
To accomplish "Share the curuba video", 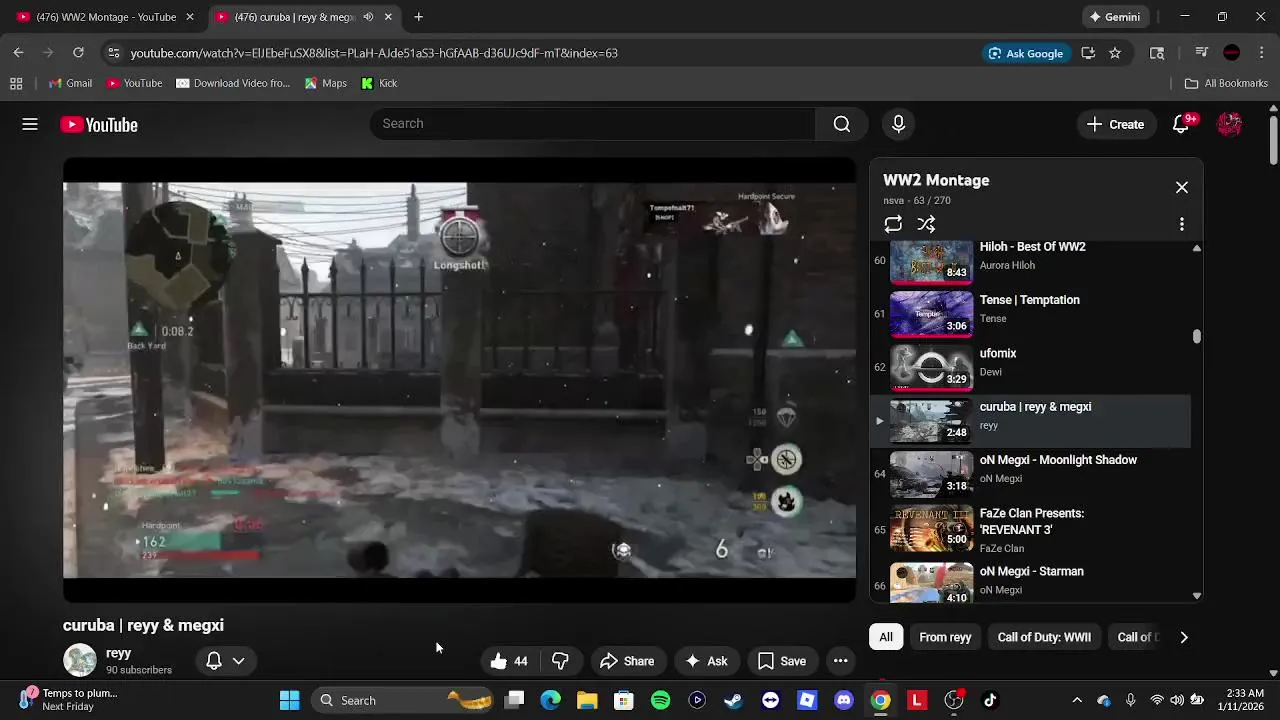I will pos(627,661).
